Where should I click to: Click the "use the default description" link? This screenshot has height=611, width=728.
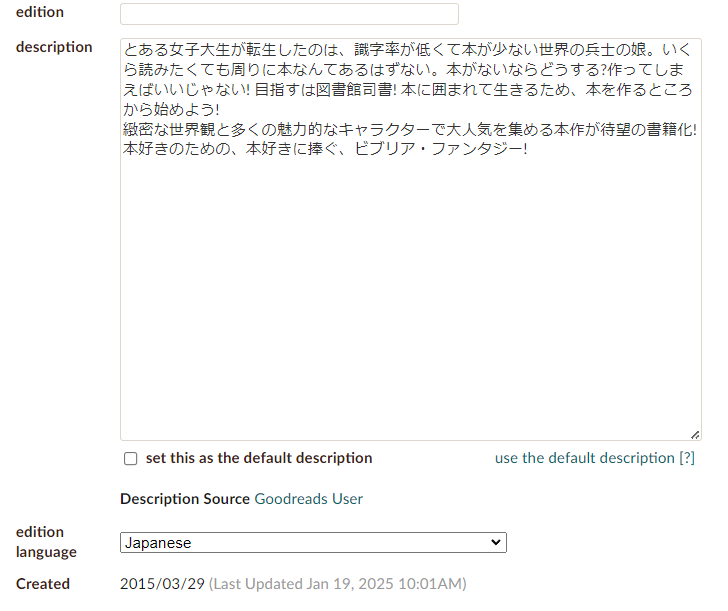584,458
